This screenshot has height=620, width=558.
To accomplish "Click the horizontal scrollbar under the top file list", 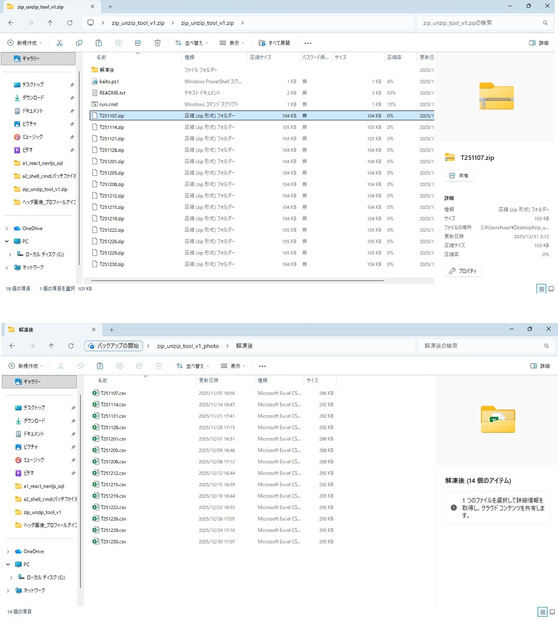I will point(237,280).
